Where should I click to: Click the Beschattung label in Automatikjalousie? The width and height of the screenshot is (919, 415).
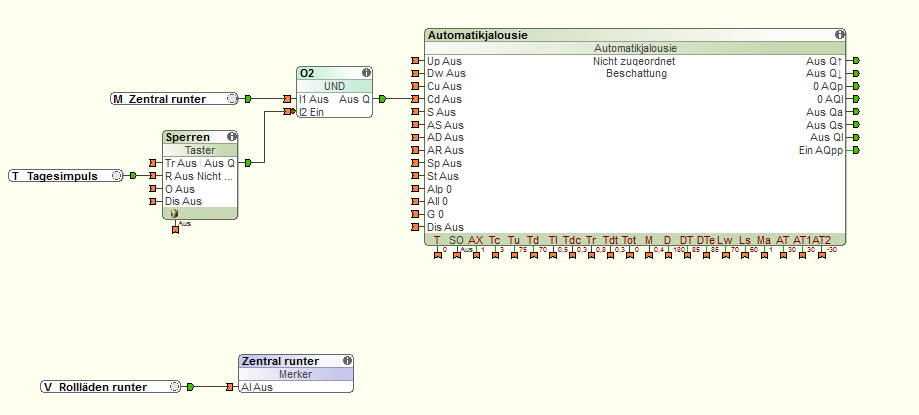[x=636, y=74]
